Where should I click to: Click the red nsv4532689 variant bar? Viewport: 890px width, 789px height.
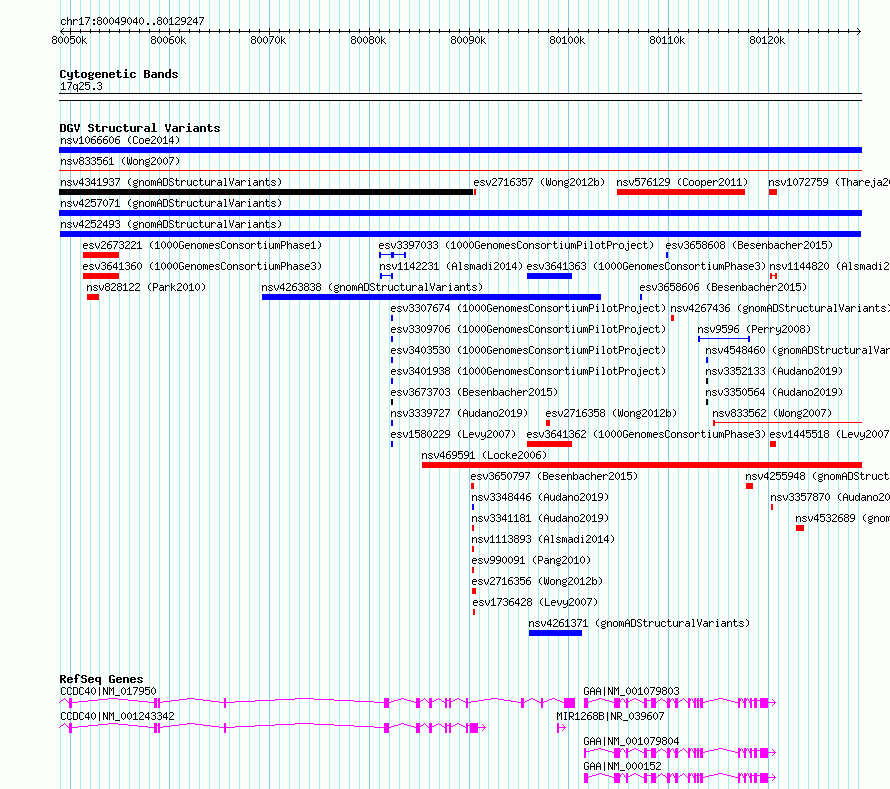[800, 528]
